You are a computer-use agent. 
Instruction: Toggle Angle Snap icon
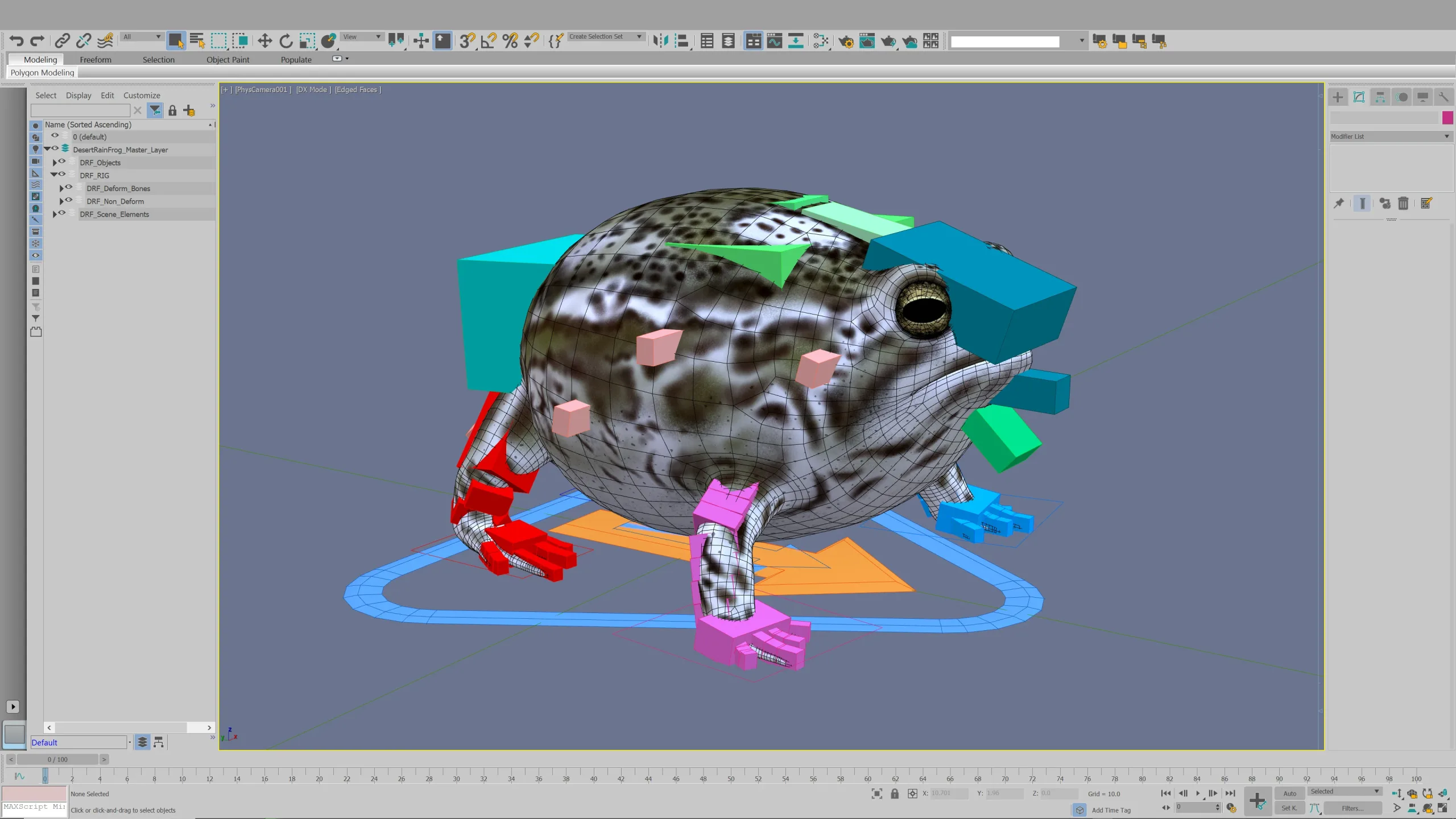(x=489, y=40)
